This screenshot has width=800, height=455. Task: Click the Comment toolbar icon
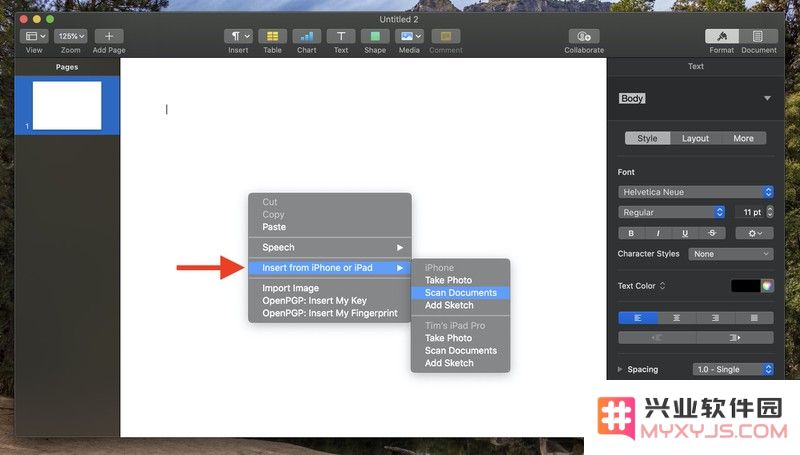click(x=446, y=36)
